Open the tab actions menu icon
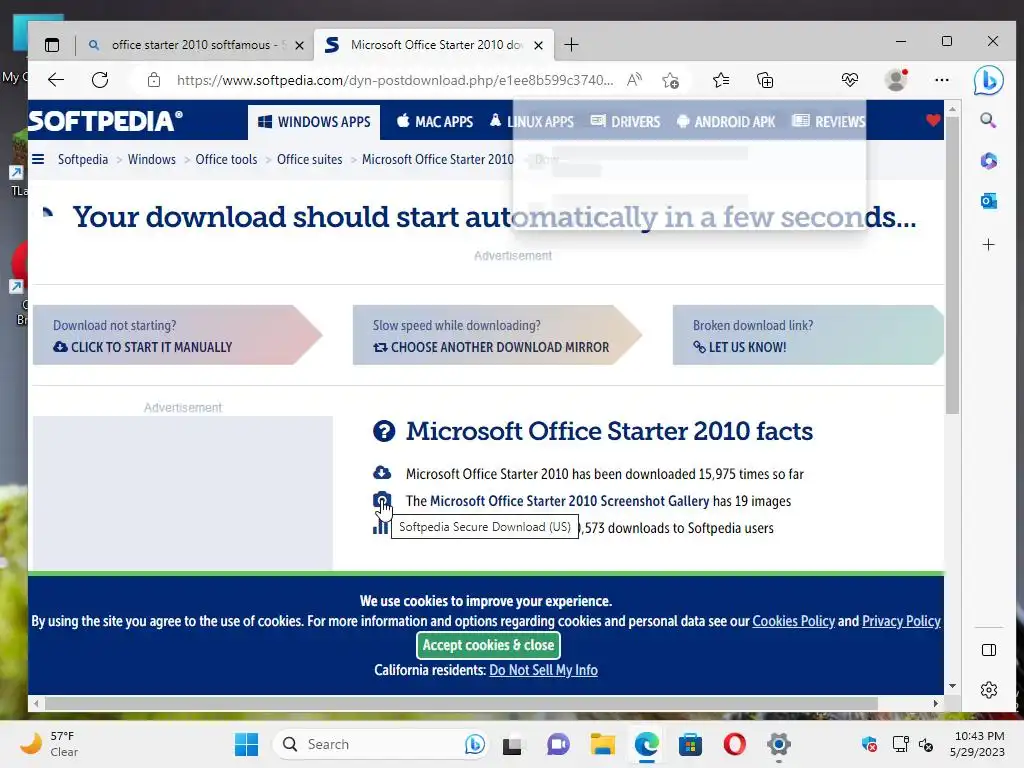 click(x=52, y=45)
